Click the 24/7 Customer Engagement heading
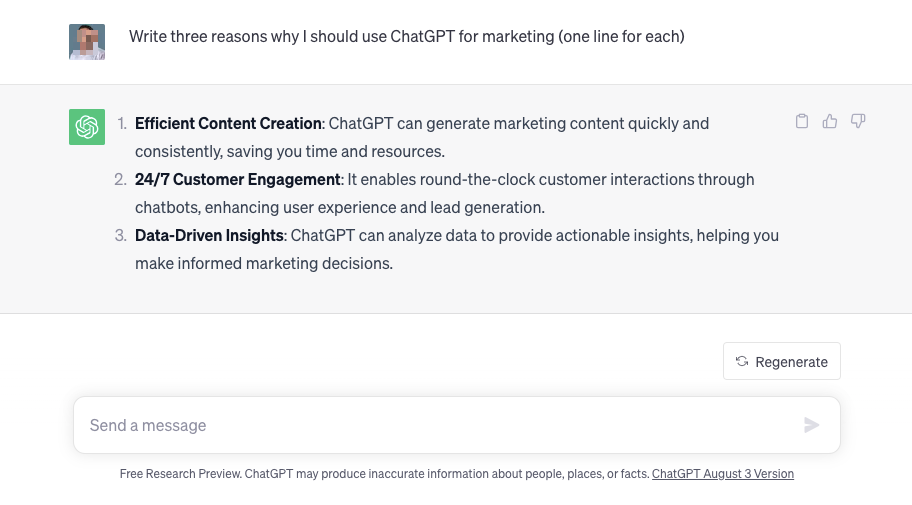 point(238,179)
